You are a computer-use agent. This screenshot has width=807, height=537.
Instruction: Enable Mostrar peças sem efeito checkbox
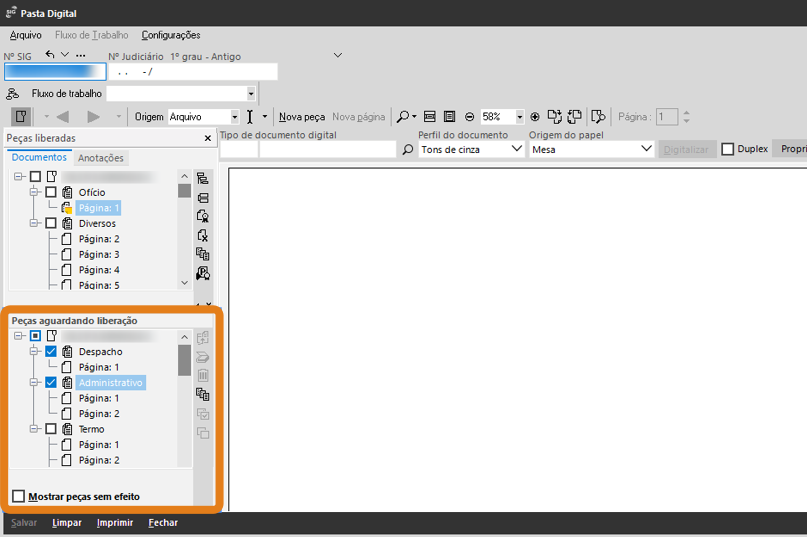click(19, 496)
